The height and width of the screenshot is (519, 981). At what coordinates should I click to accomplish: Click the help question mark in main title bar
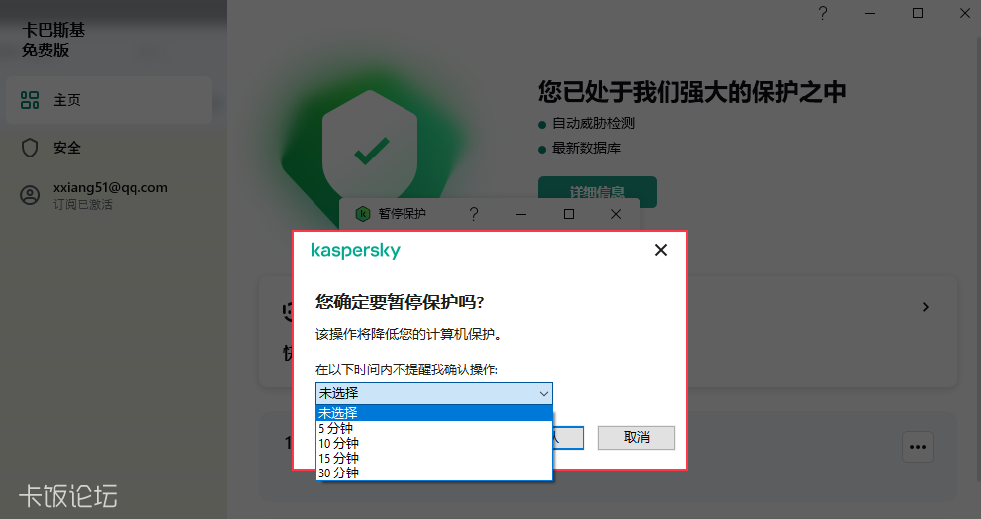(823, 13)
